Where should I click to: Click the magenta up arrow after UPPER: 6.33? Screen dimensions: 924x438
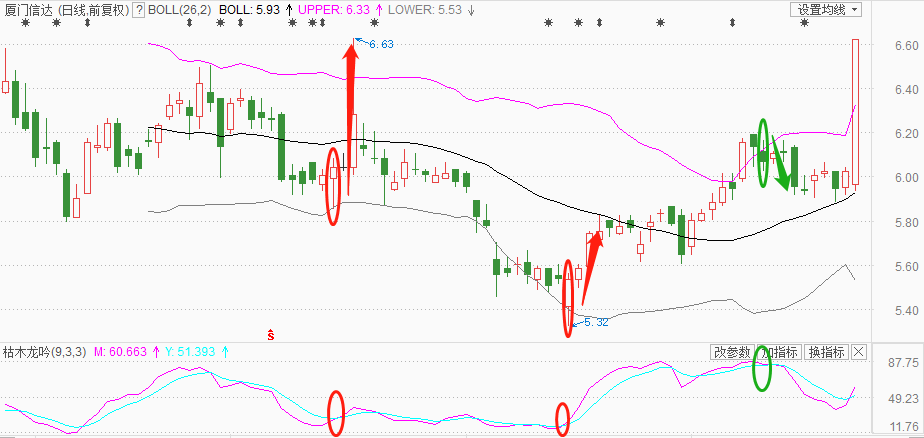378,10
